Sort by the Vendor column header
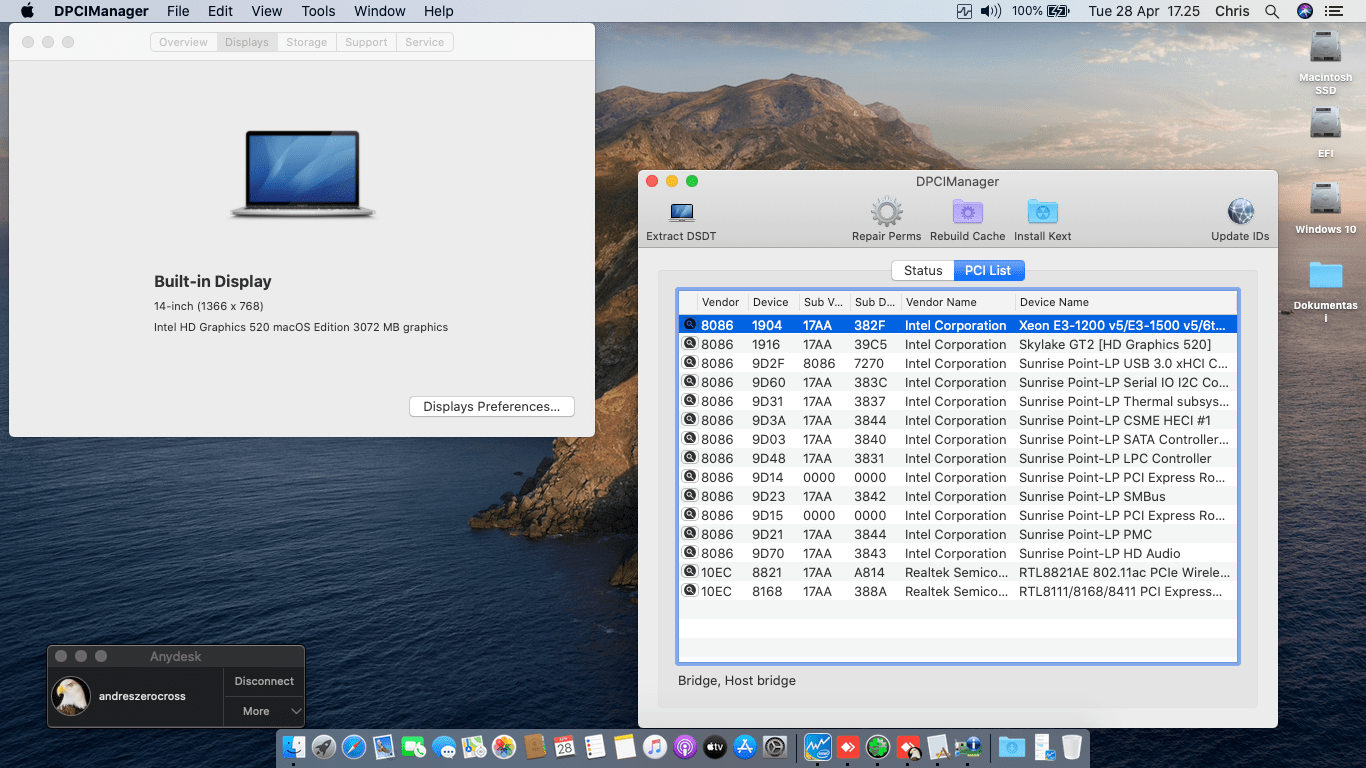Viewport: 1366px width, 768px height. [722, 302]
